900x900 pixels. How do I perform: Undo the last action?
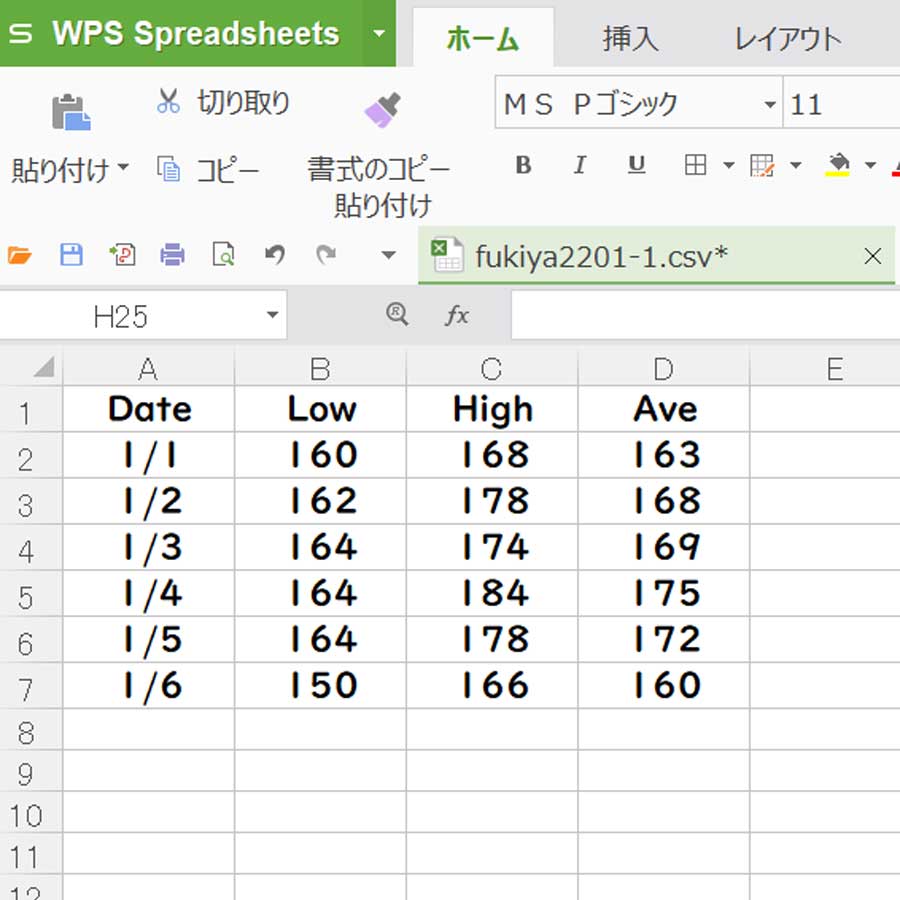(274, 254)
